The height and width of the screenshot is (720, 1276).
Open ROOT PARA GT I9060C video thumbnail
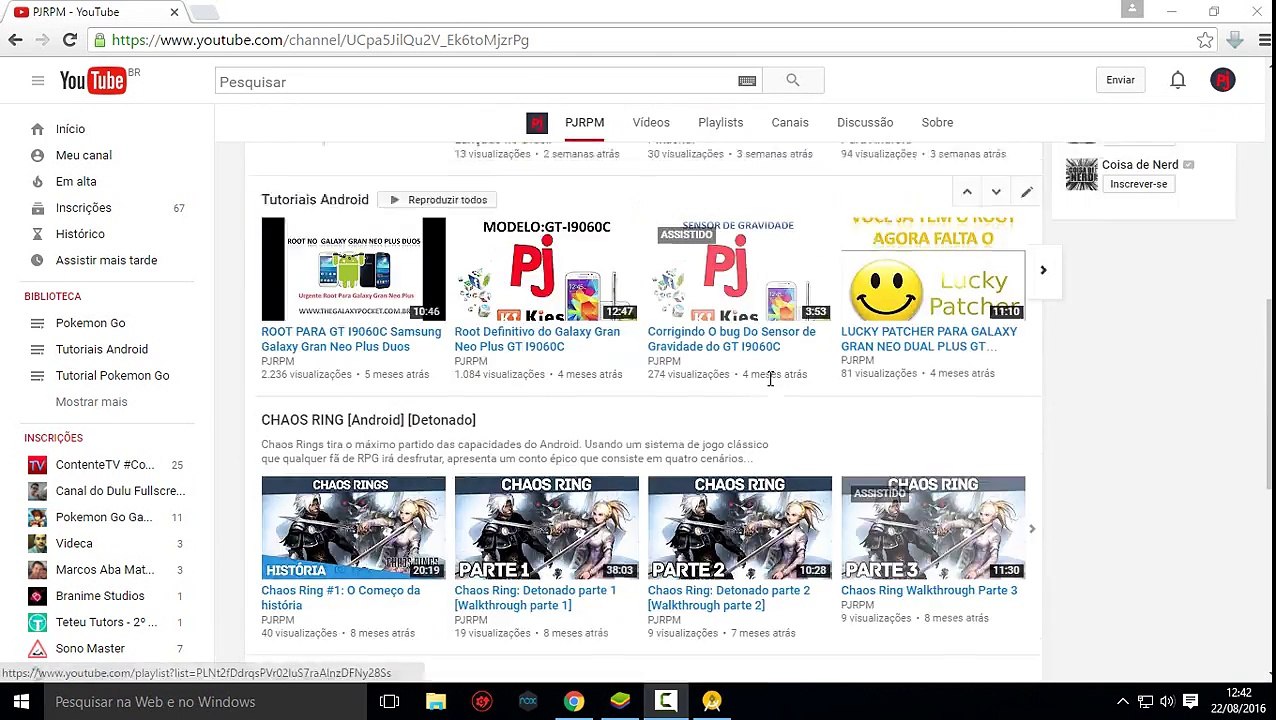point(353,269)
